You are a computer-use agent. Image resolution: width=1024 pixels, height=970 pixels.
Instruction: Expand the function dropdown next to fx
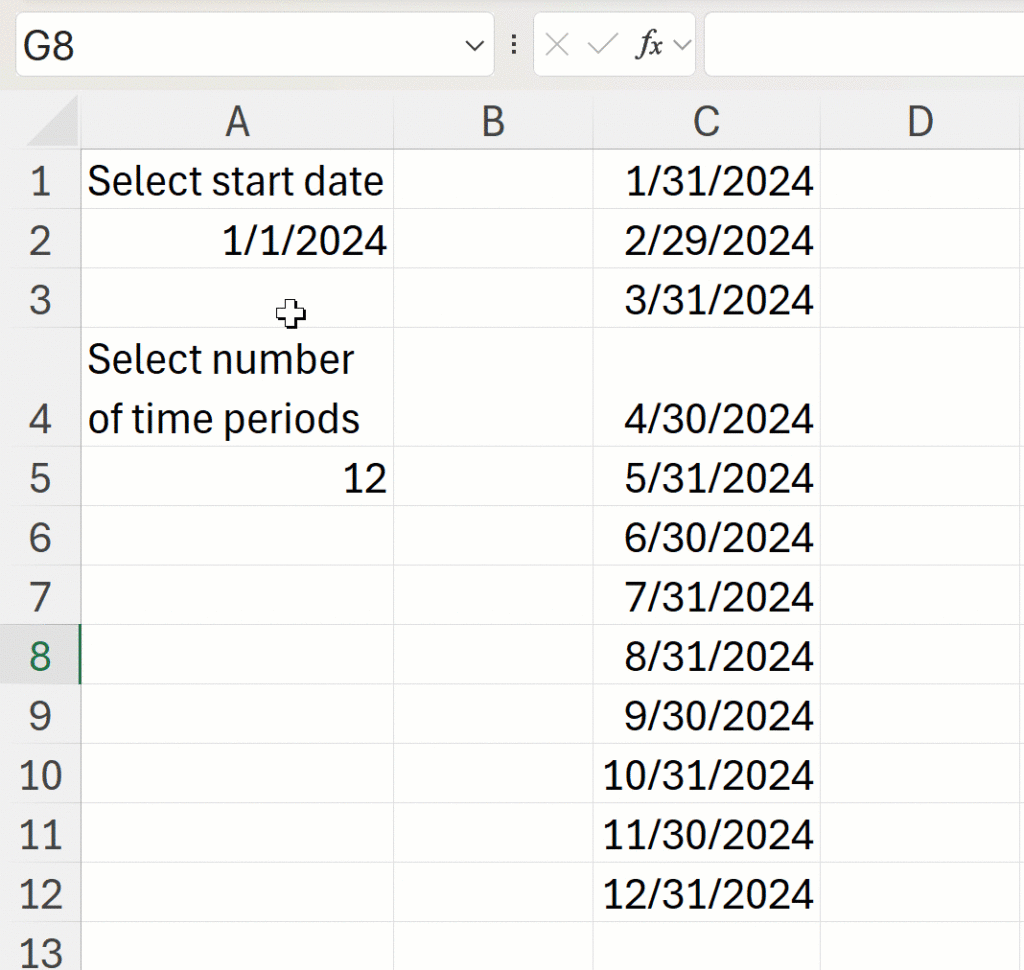pyautogui.click(x=683, y=45)
